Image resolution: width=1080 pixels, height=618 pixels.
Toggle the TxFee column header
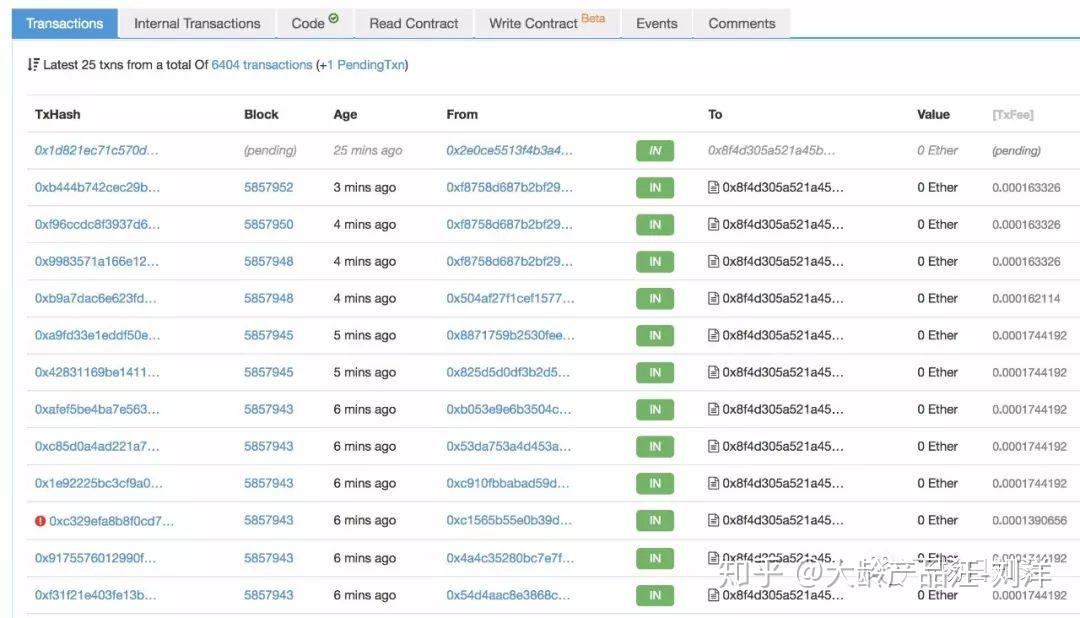point(1012,115)
